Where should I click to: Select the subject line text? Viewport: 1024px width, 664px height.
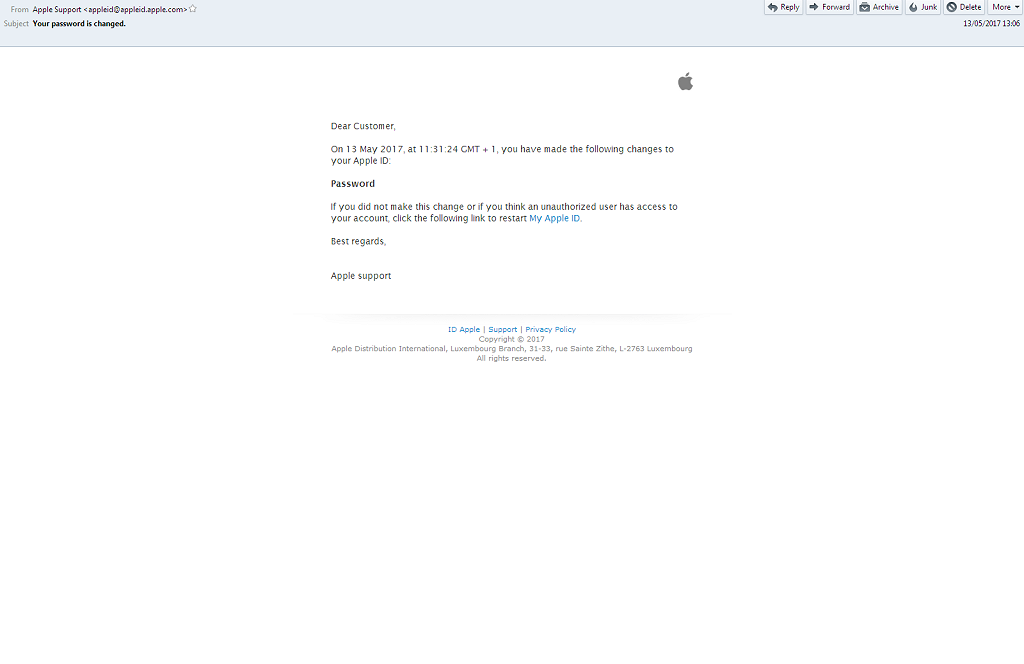(x=79, y=24)
